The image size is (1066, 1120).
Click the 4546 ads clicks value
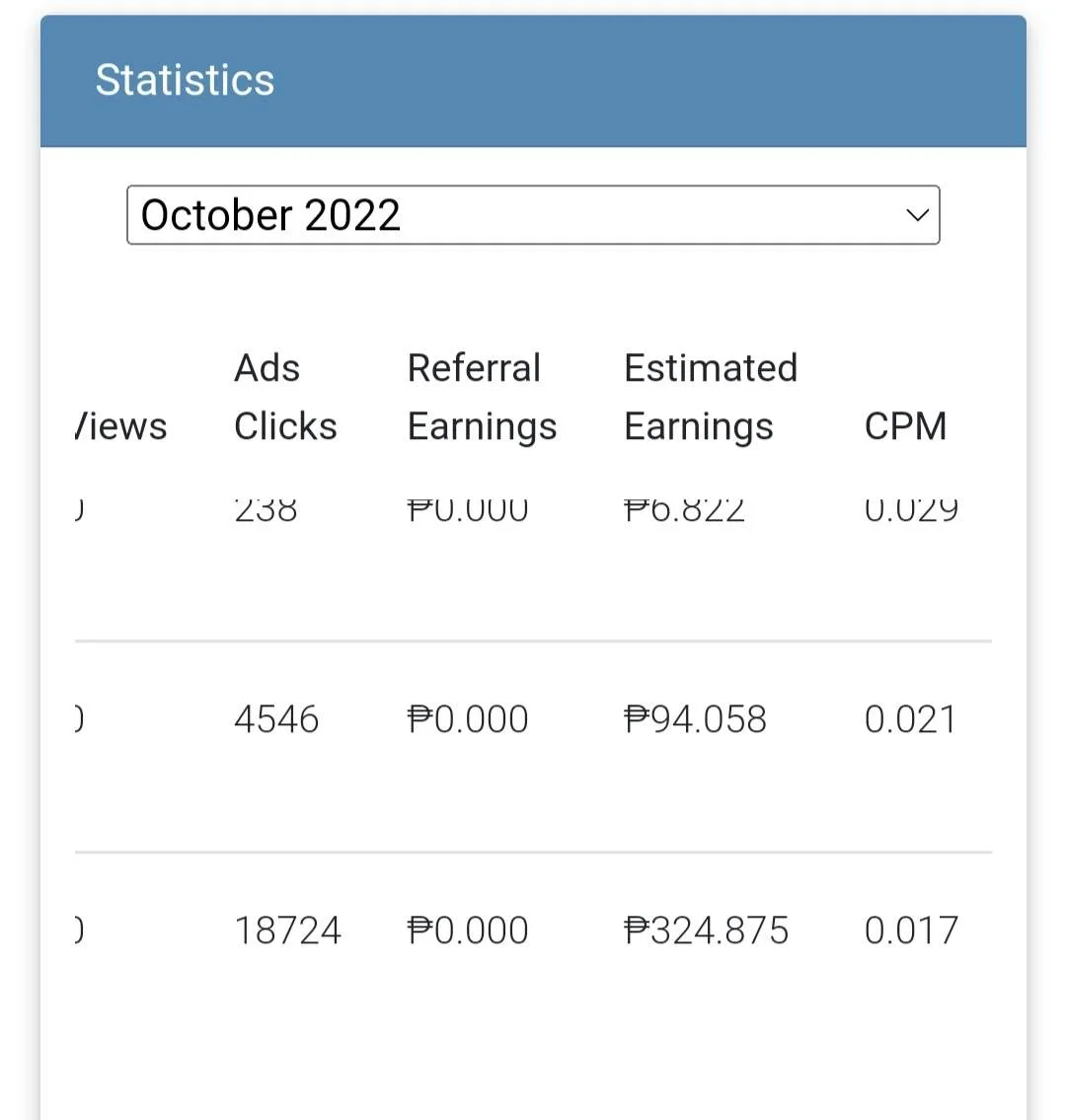276,719
